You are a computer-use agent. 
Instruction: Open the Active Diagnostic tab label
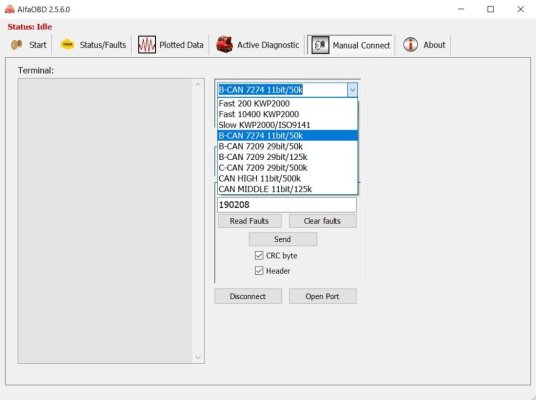268,45
